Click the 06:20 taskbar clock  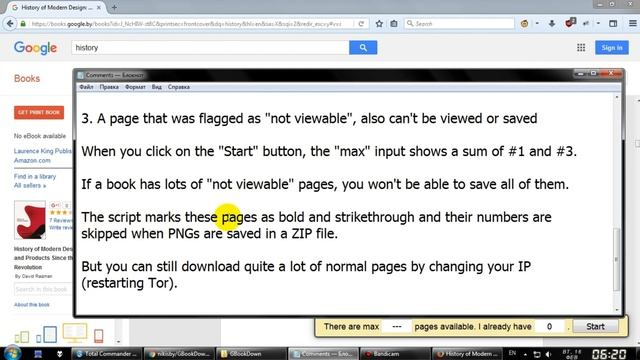[609, 354]
